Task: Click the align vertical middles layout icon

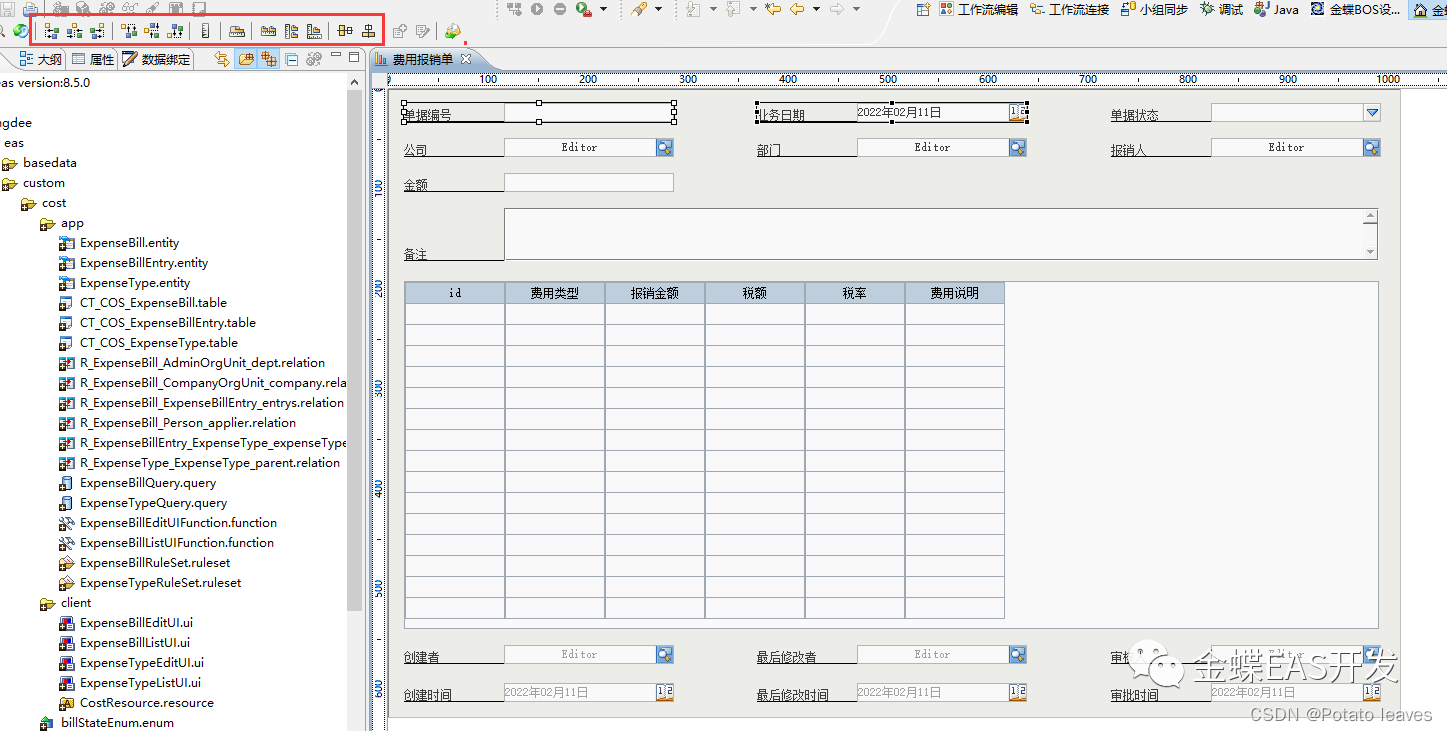Action: tap(152, 31)
